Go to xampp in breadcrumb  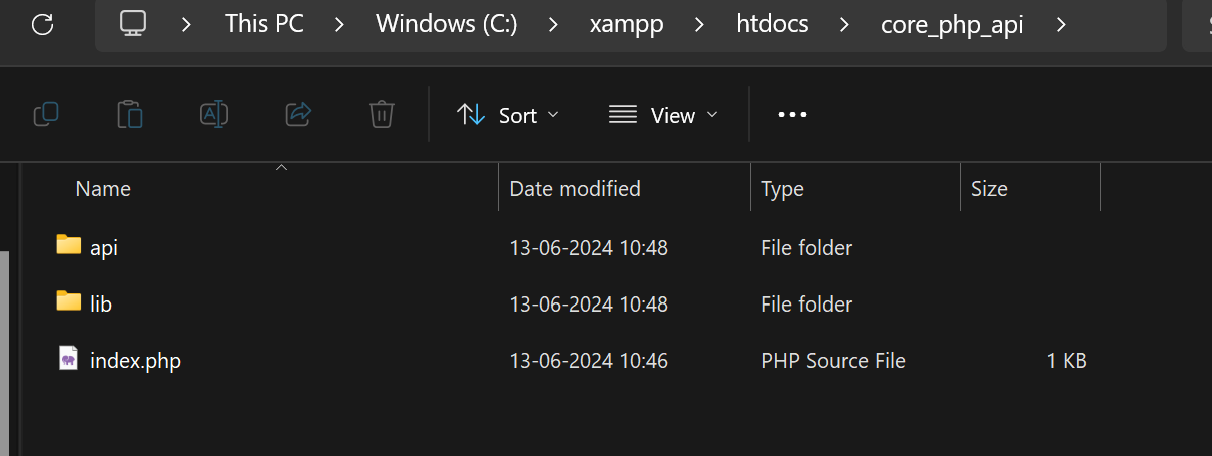pyautogui.click(x=627, y=24)
